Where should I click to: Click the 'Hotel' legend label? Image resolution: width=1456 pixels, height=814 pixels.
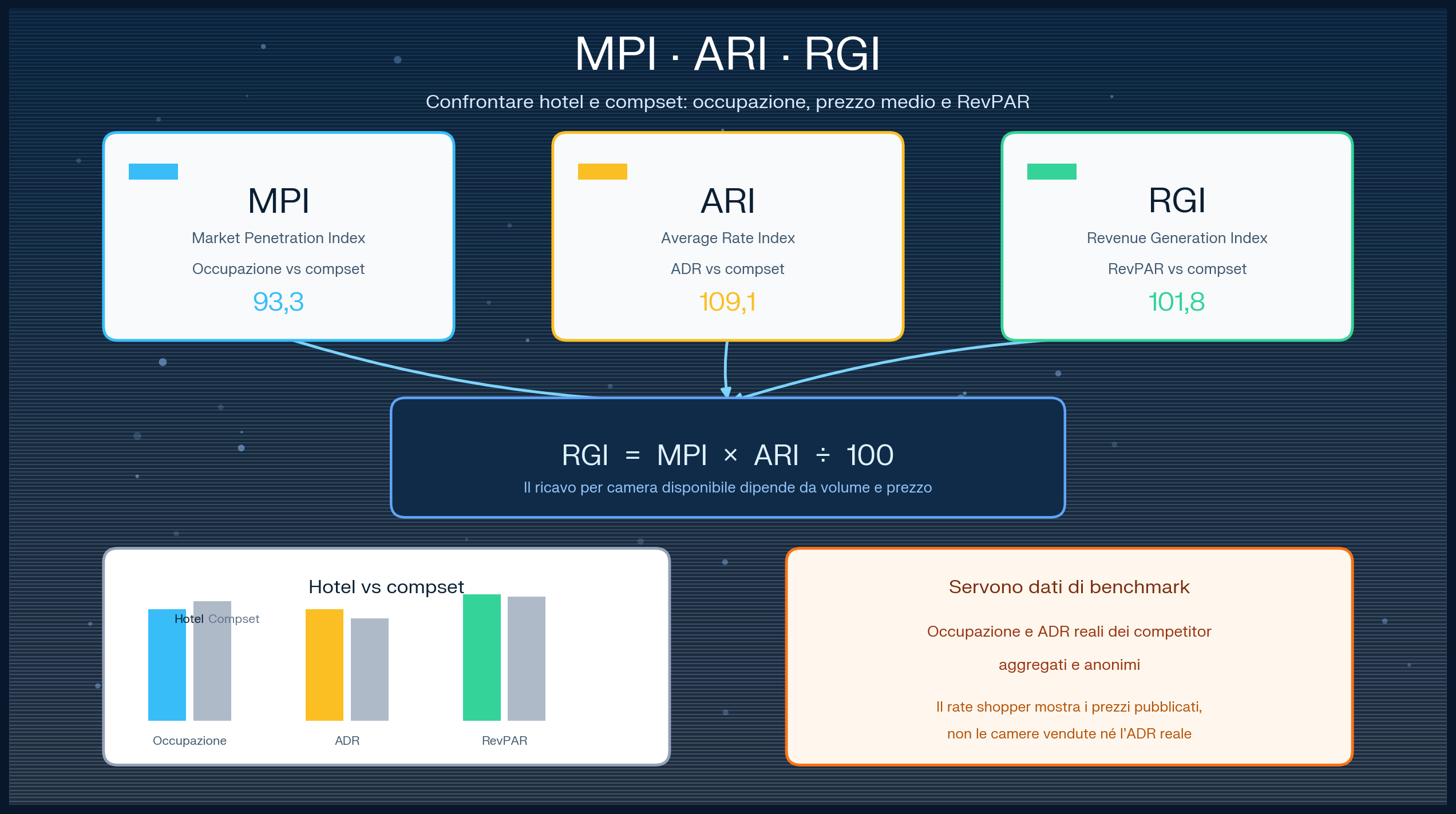189,619
